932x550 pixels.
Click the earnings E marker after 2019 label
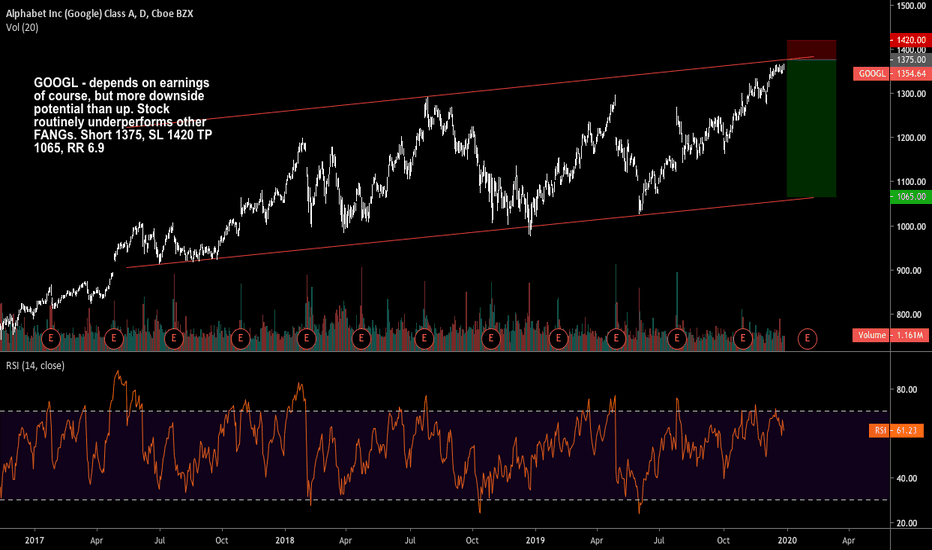point(558,339)
